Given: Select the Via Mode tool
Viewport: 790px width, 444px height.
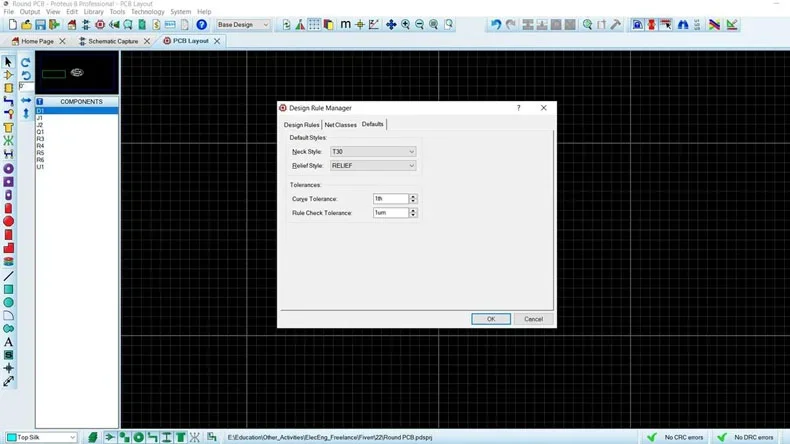Looking at the screenshot, I should [x=8, y=114].
